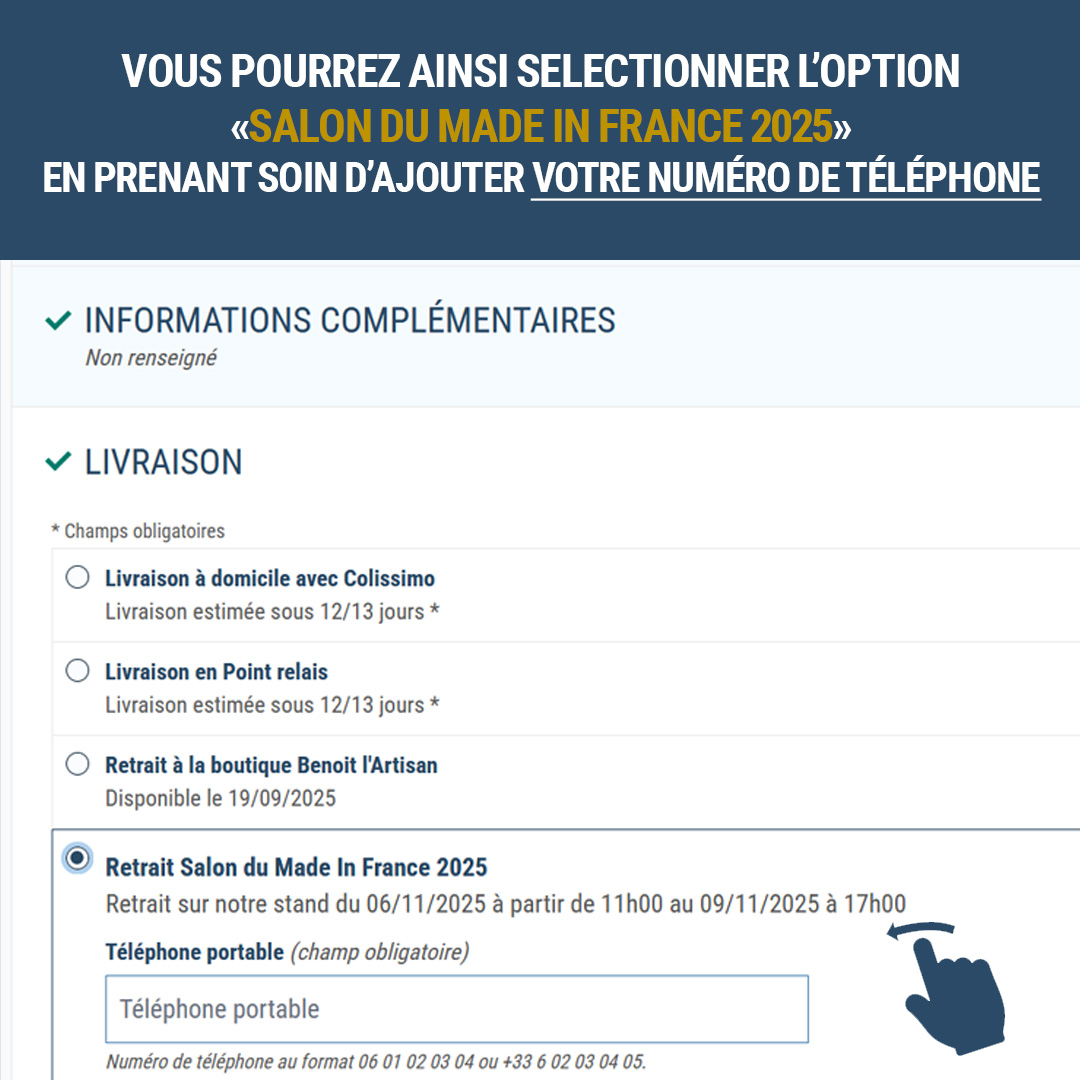The width and height of the screenshot is (1080, 1080).
Task: Expand the Informations complémentaires section header
Action: (350, 321)
